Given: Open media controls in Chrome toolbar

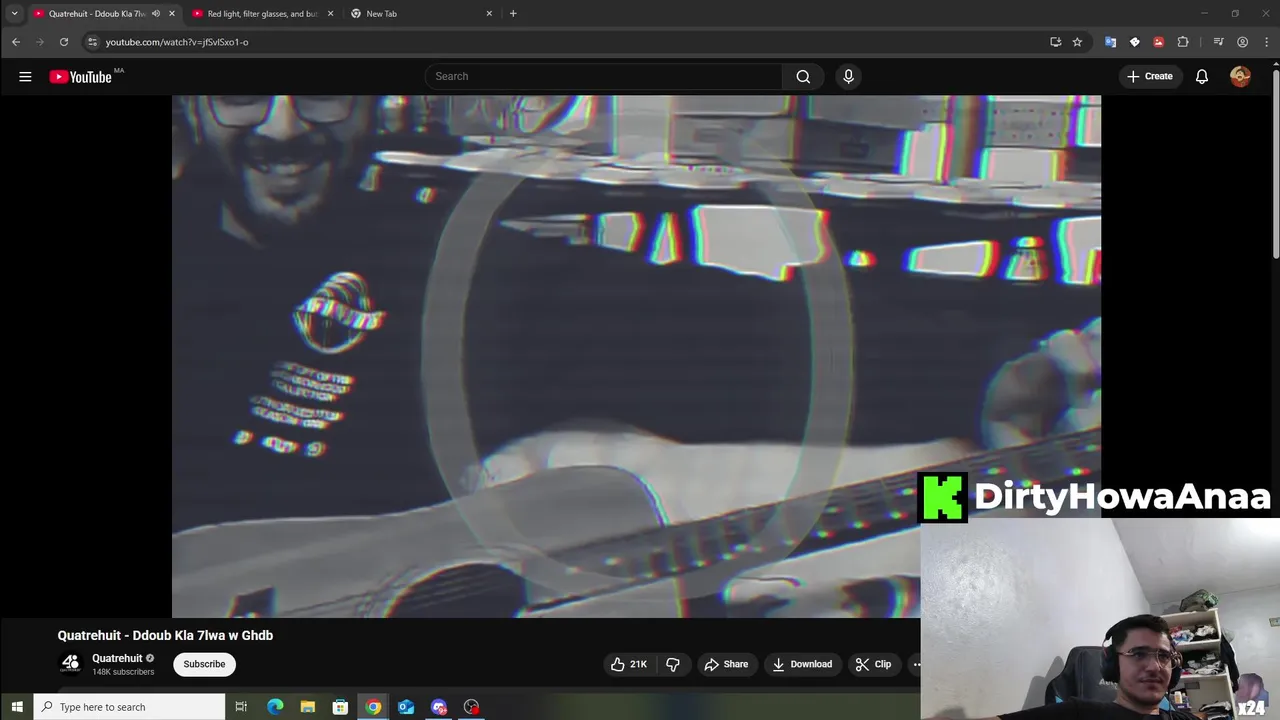Looking at the screenshot, I should [1218, 42].
